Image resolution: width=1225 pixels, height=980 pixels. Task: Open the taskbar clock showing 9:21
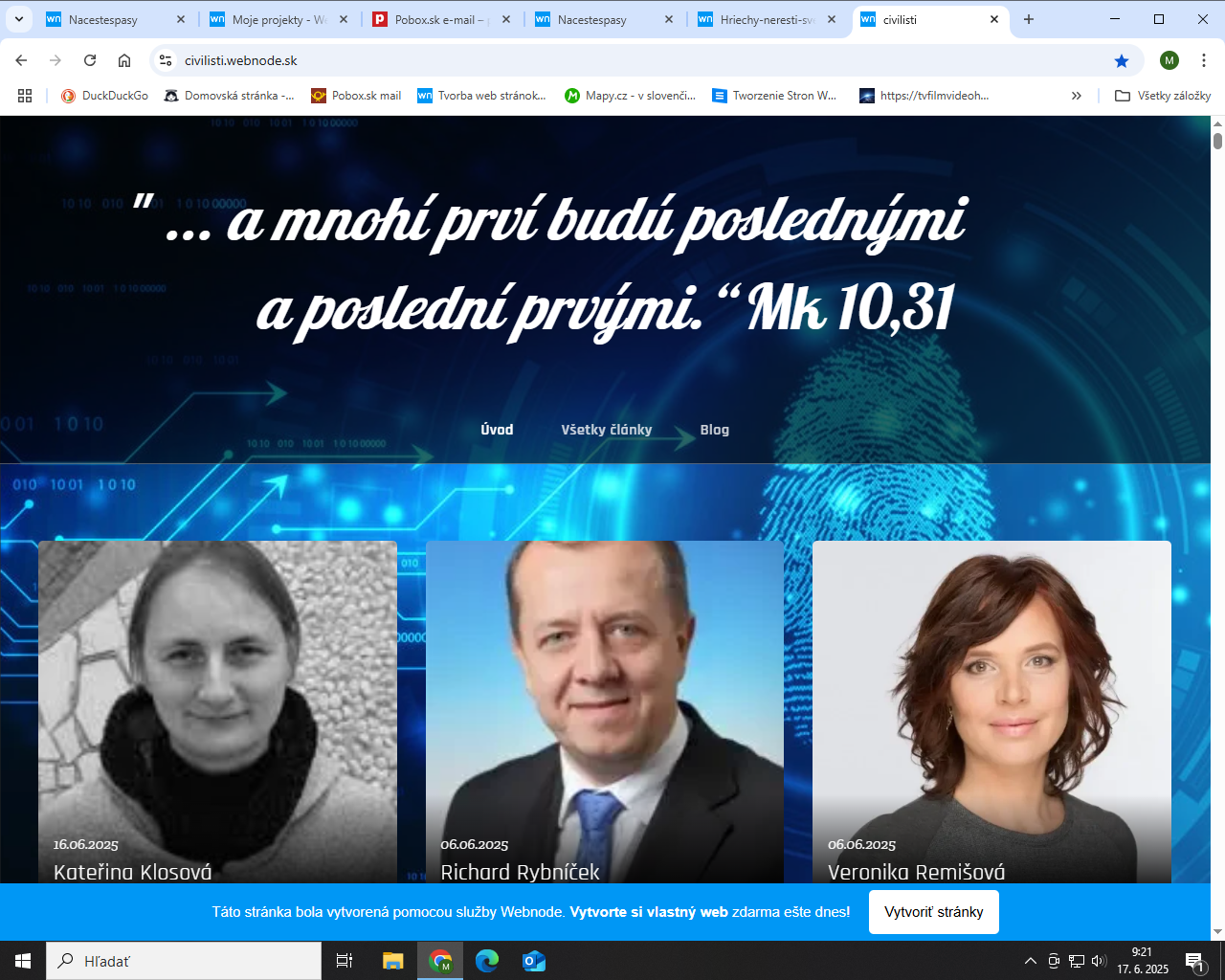coord(1143,961)
